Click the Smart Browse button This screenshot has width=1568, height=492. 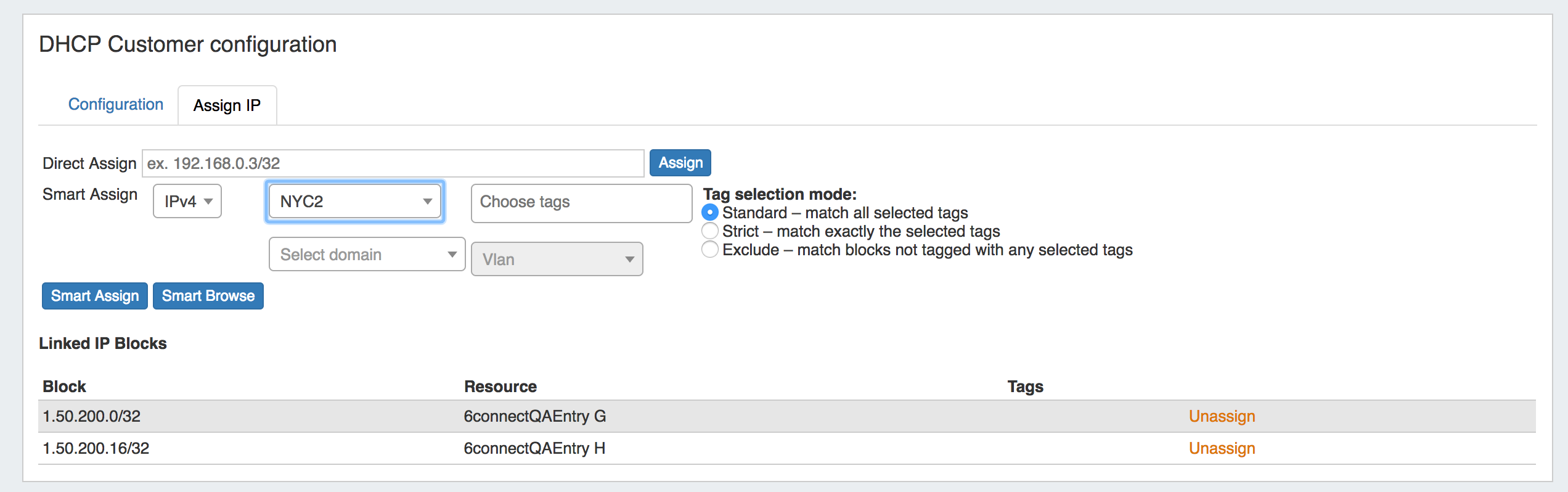(x=208, y=296)
